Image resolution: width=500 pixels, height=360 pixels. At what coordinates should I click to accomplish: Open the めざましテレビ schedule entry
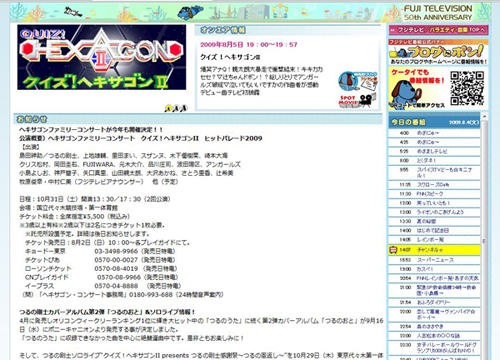click(435, 151)
